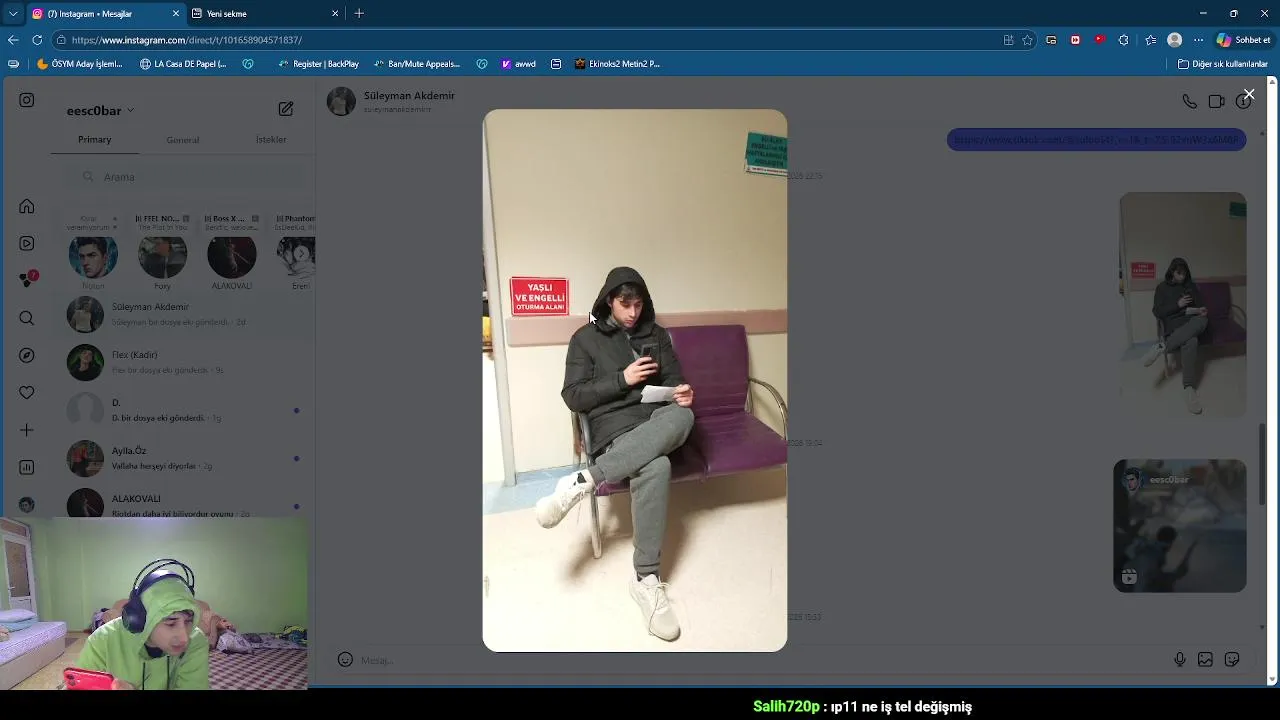Reload the page with refresh icon
The width and height of the screenshot is (1280, 720).
point(37,40)
